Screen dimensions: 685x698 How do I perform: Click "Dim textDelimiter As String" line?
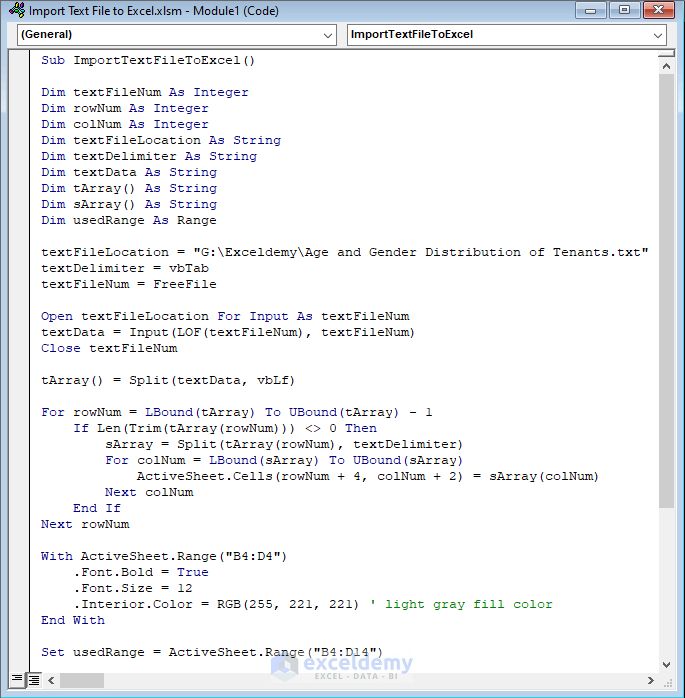coord(149,156)
